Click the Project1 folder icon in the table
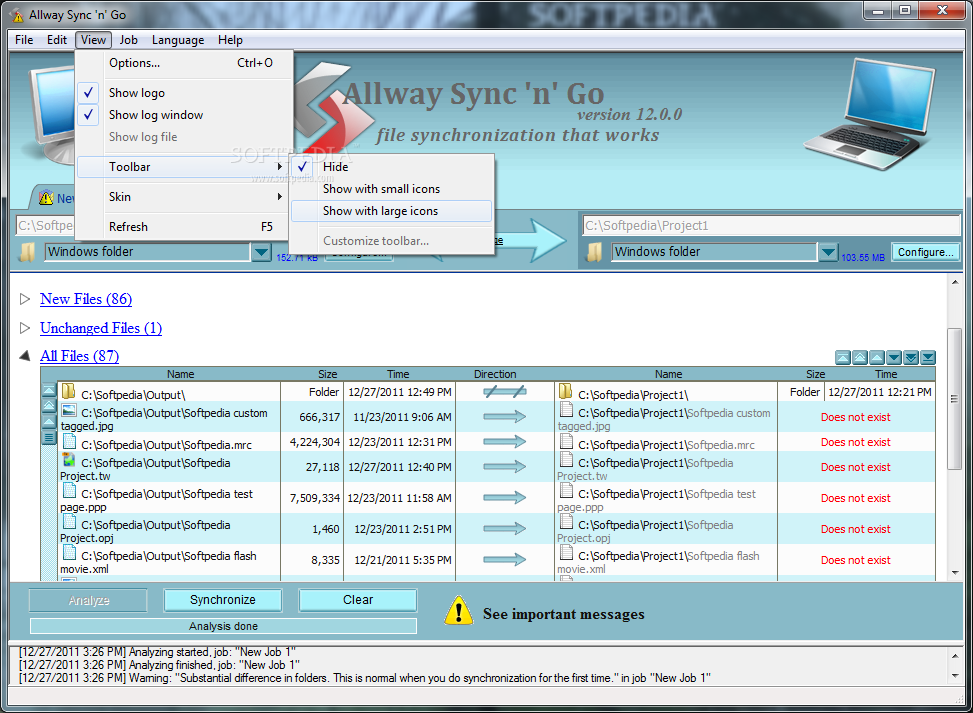Viewport: 973px width, 713px height. 565,391
